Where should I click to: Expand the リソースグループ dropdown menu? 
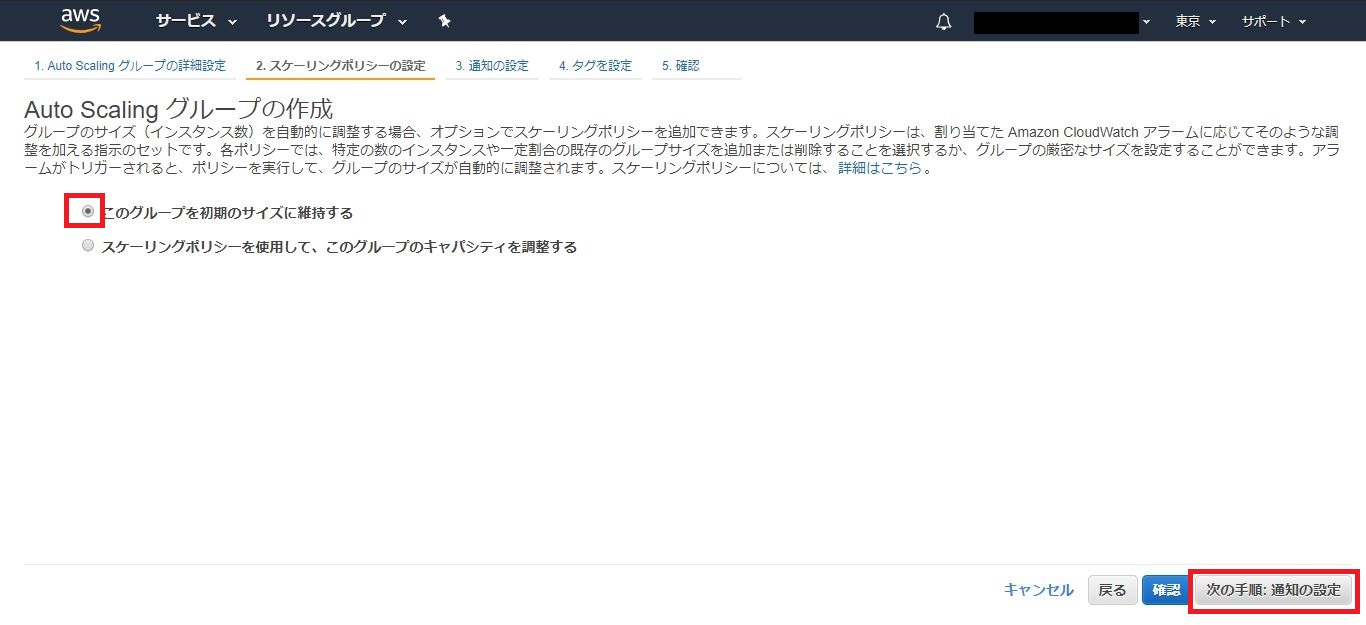[336, 21]
